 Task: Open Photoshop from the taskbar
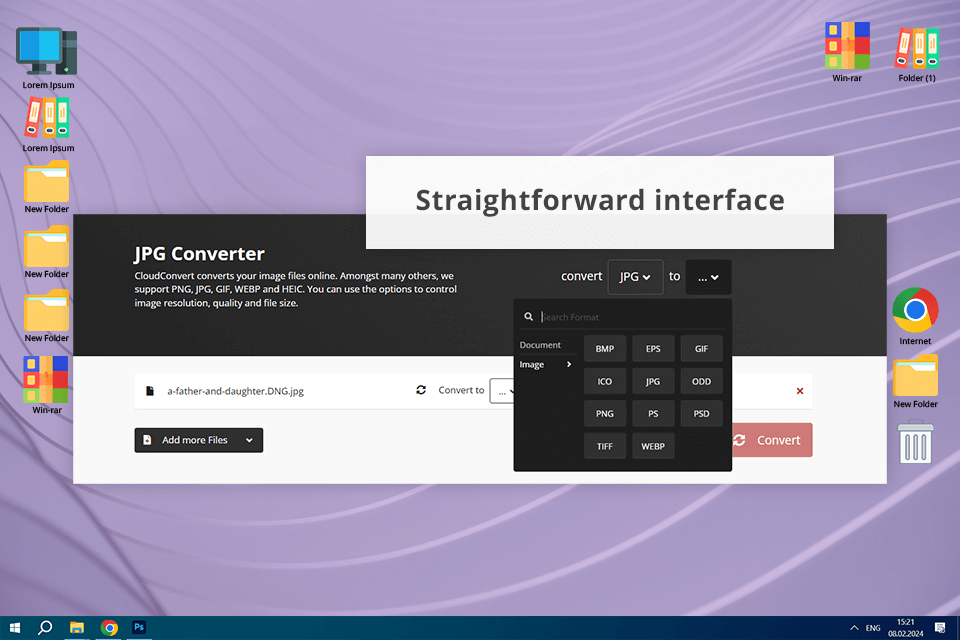coord(139,627)
